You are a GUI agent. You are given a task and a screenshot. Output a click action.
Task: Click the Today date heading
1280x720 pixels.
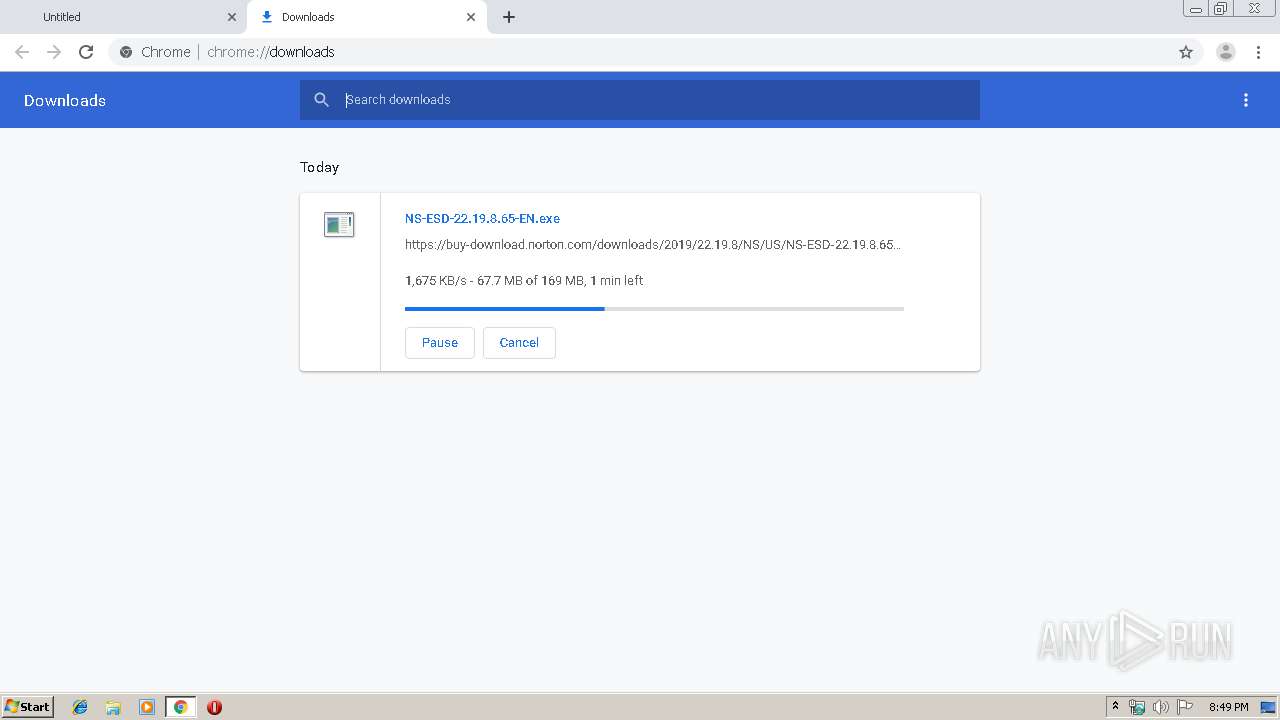320,167
